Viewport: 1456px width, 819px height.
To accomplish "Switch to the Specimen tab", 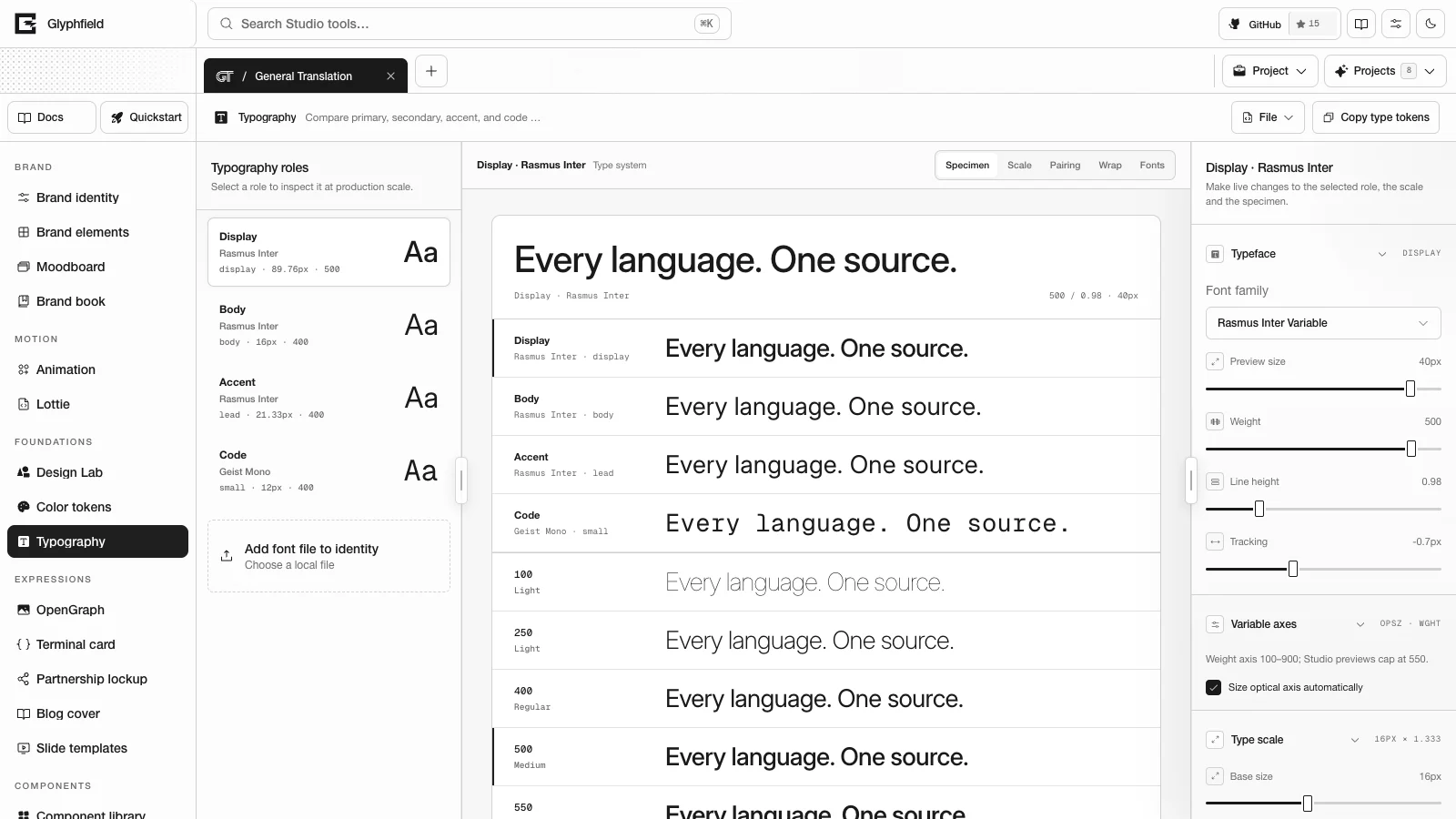I will click(x=966, y=166).
